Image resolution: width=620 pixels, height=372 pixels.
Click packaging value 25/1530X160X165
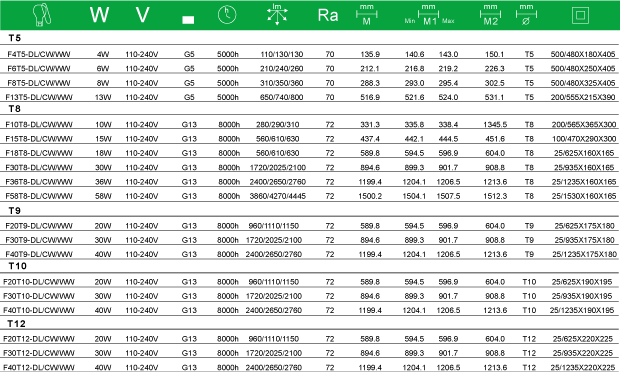click(584, 196)
